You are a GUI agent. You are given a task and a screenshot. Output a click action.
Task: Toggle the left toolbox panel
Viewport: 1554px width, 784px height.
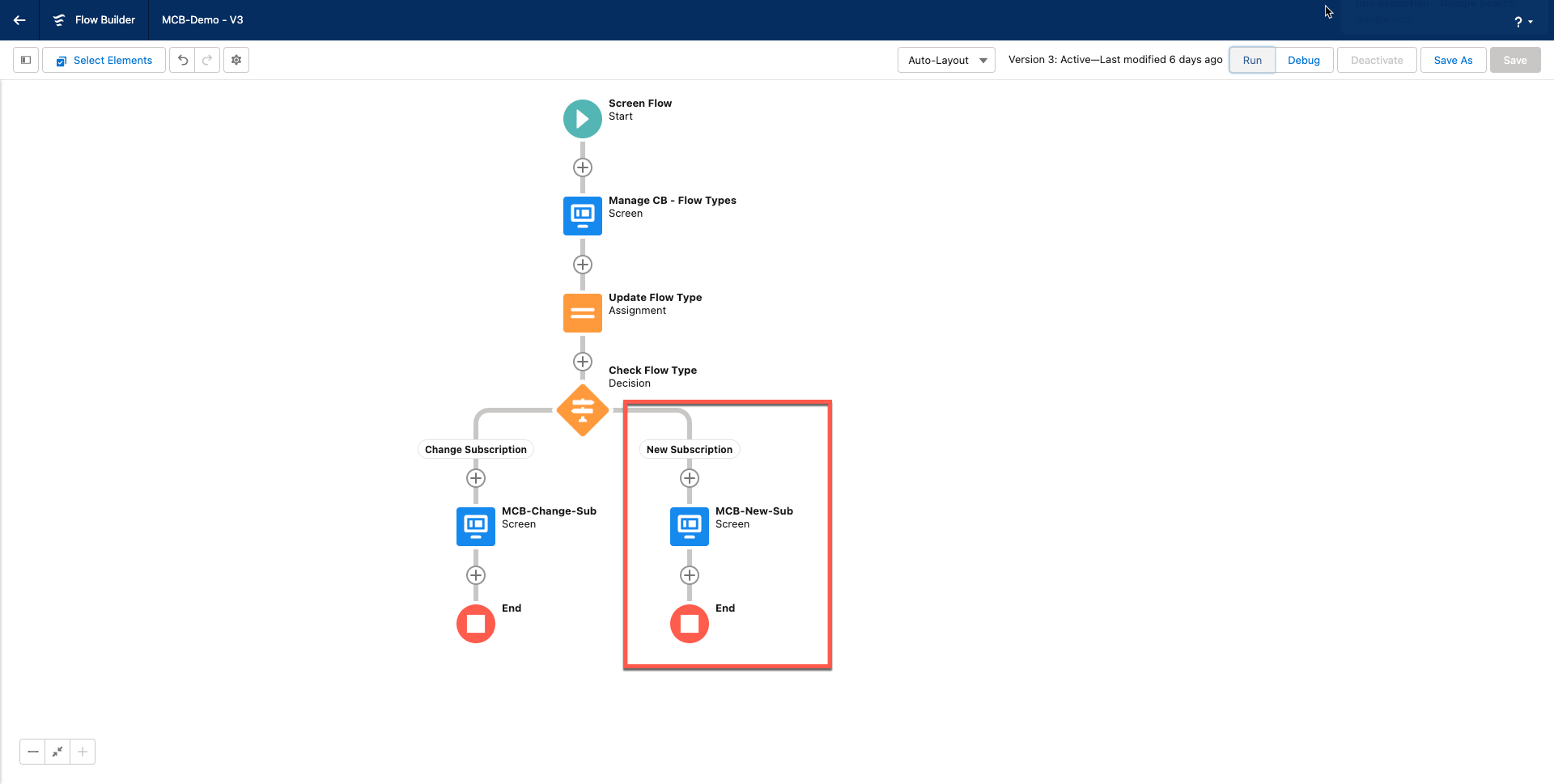pyautogui.click(x=26, y=60)
